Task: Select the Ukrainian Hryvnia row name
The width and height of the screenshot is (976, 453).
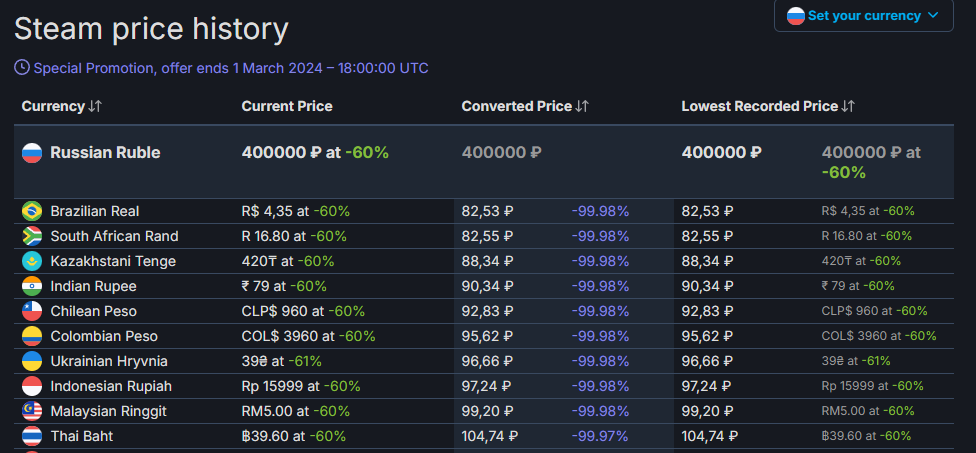Action: (x=109, y=361)
